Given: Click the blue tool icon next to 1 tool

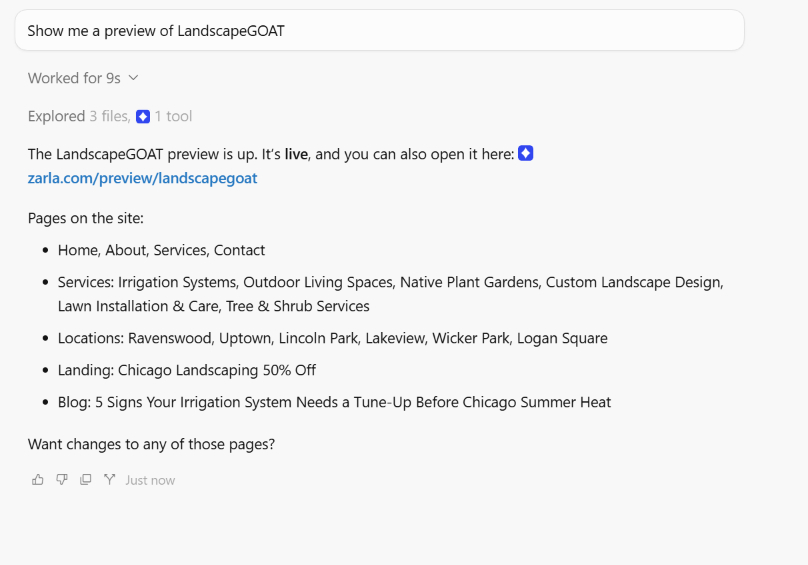Looking at the screenshot, I should pyautogui.click(x=143, y=117).
